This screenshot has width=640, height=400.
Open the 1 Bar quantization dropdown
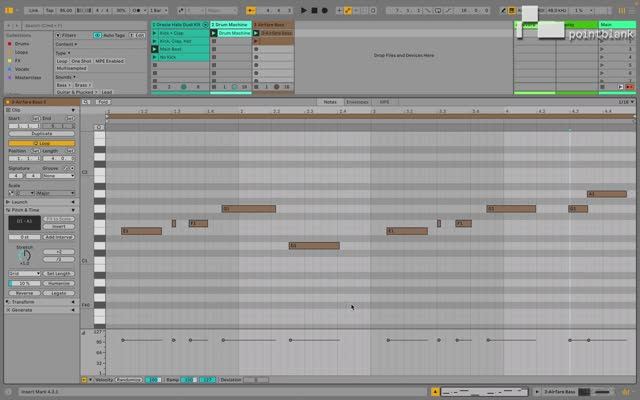[x=158, y=10]
